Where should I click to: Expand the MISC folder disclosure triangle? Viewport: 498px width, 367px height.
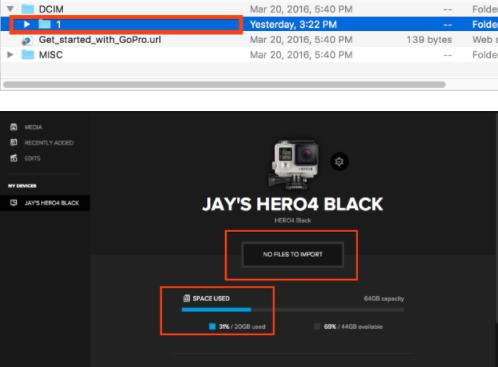coord(10,54)
